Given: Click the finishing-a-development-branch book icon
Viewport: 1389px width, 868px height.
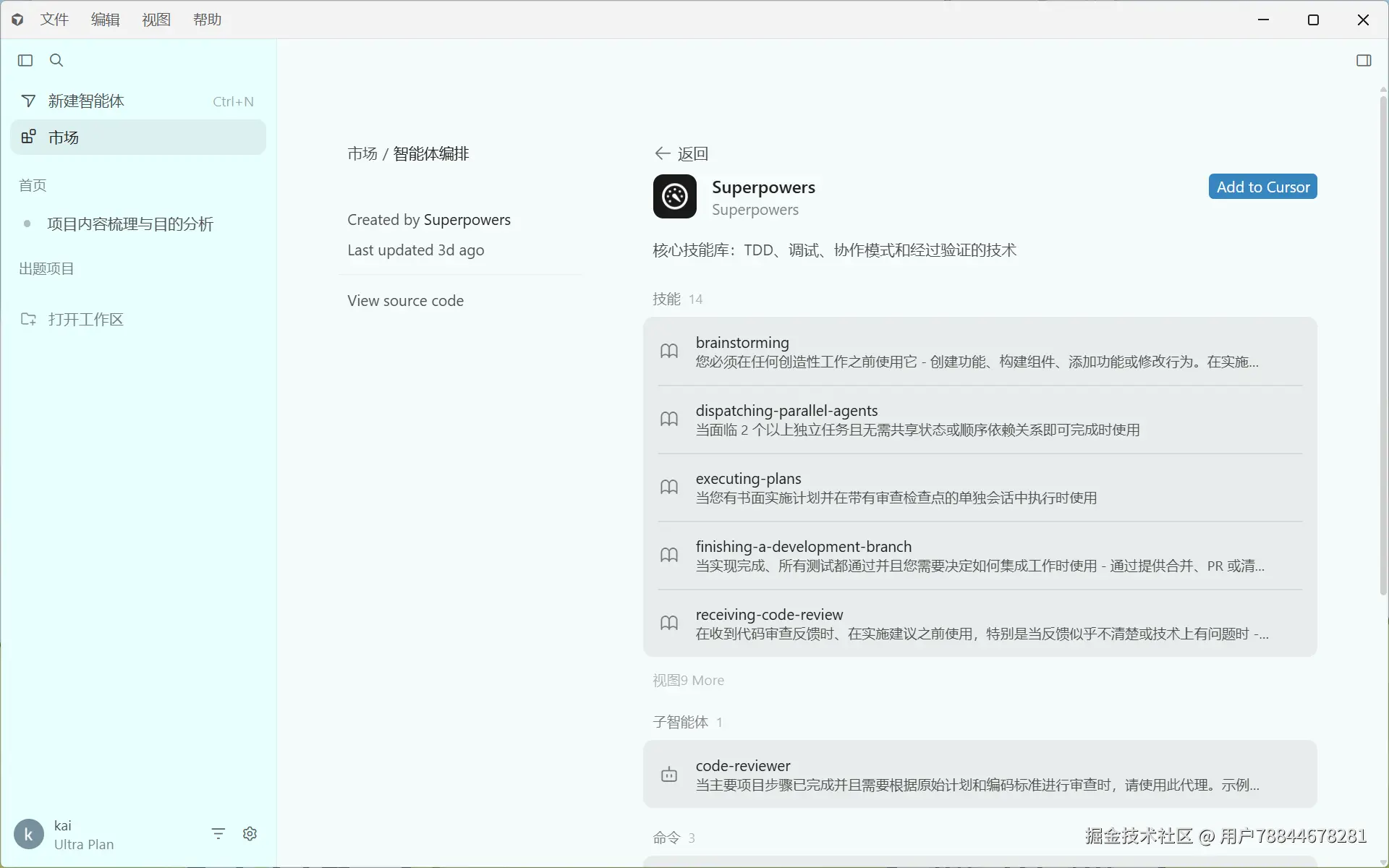Looking at the screenshot, I should (x=669, y=556).
